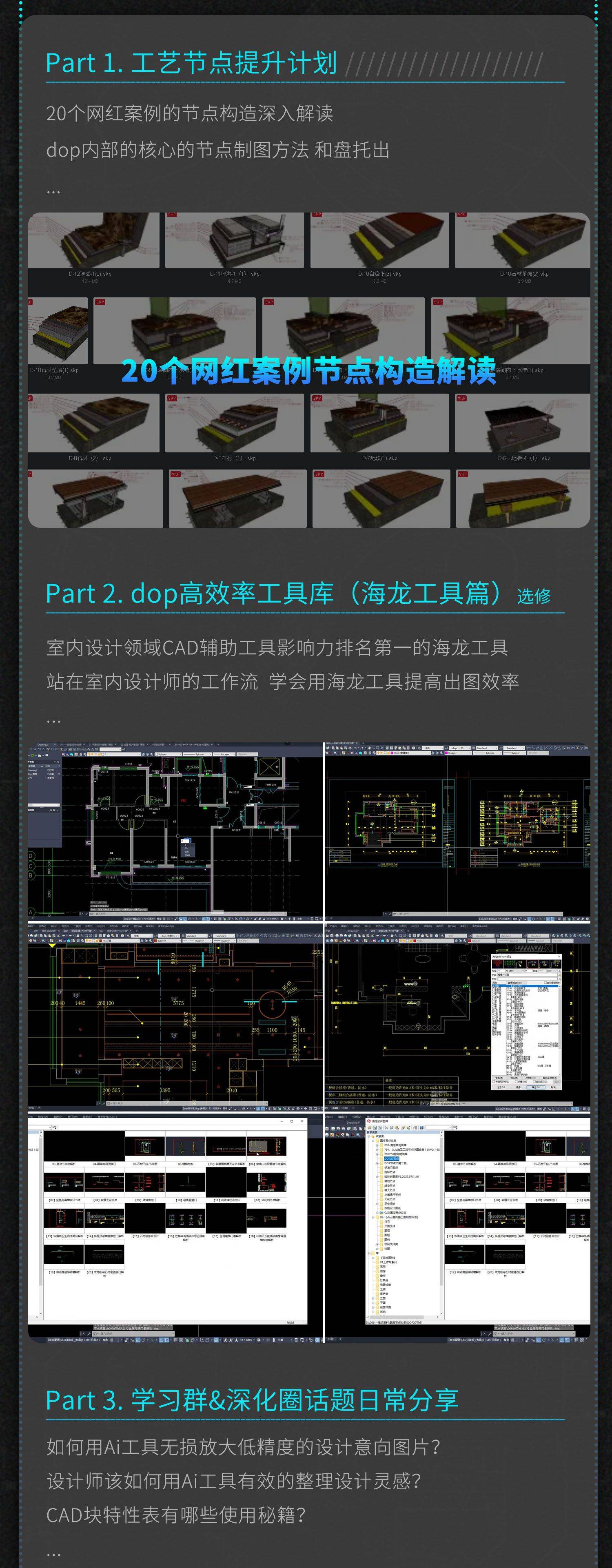This screenshot has width=612, height=1568.
Task: Select the D-10自流平(3).skp file
Action: click(379, 240)
